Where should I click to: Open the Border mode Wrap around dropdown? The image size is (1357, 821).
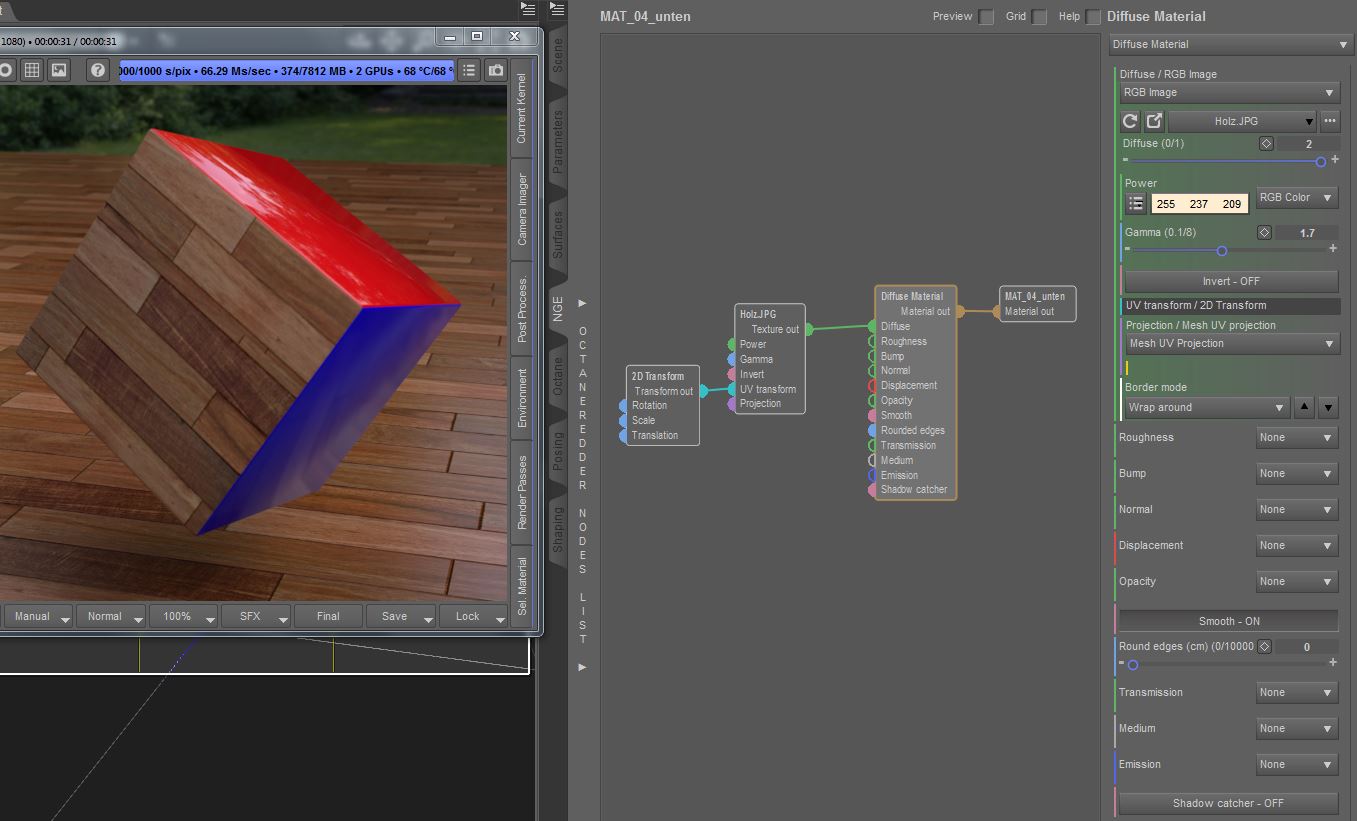(1205, 407)
